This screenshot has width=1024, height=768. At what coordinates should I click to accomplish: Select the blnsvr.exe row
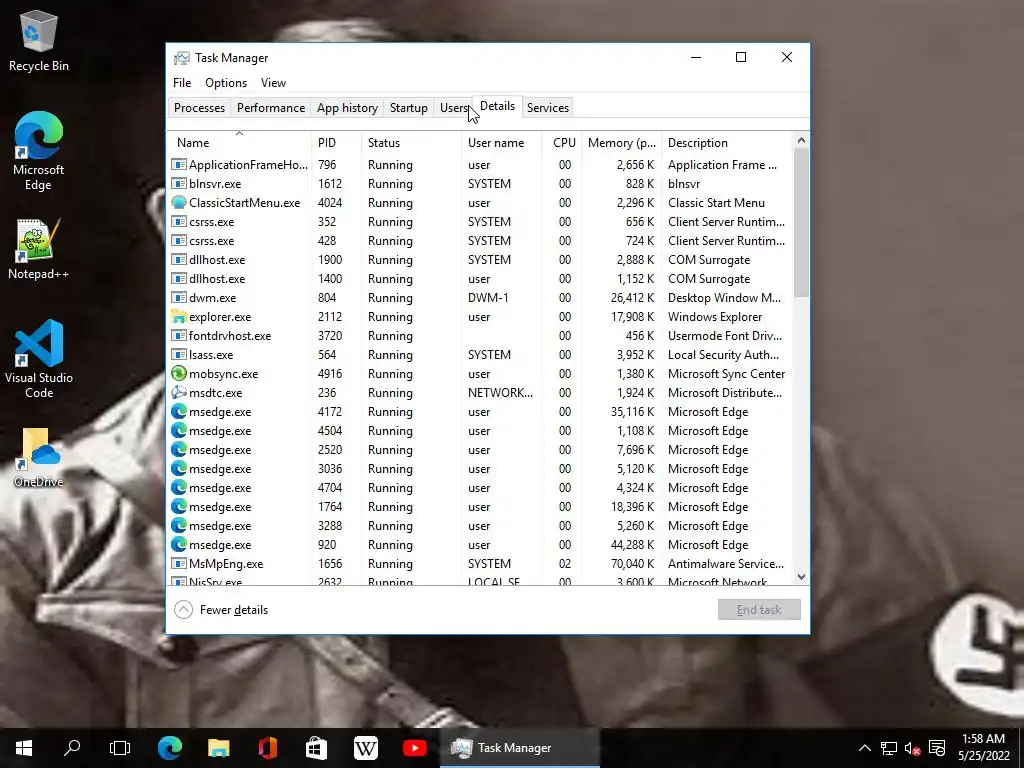click(x=480, y=184)
